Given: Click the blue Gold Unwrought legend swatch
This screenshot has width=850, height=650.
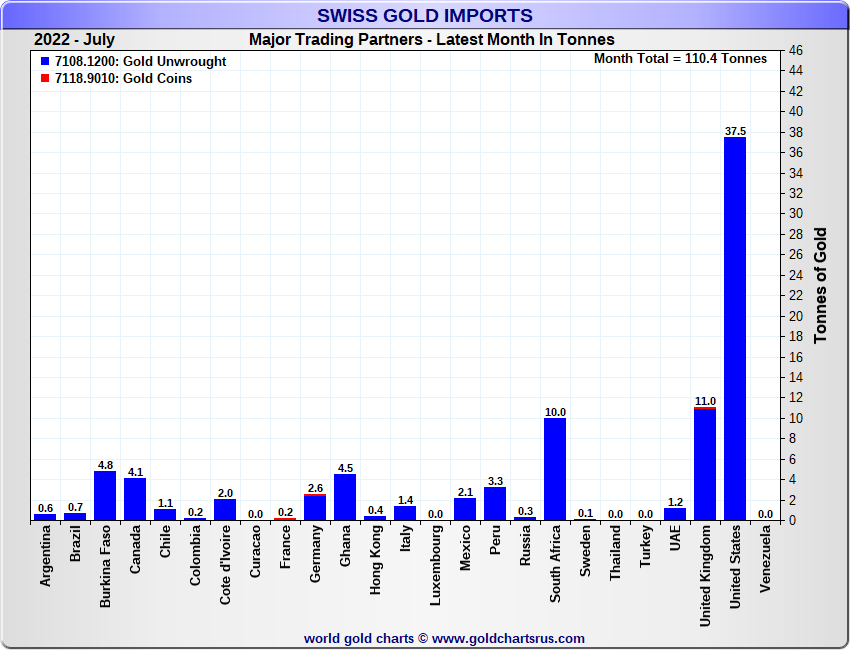Looking at the screenshot, I should 46,62.
